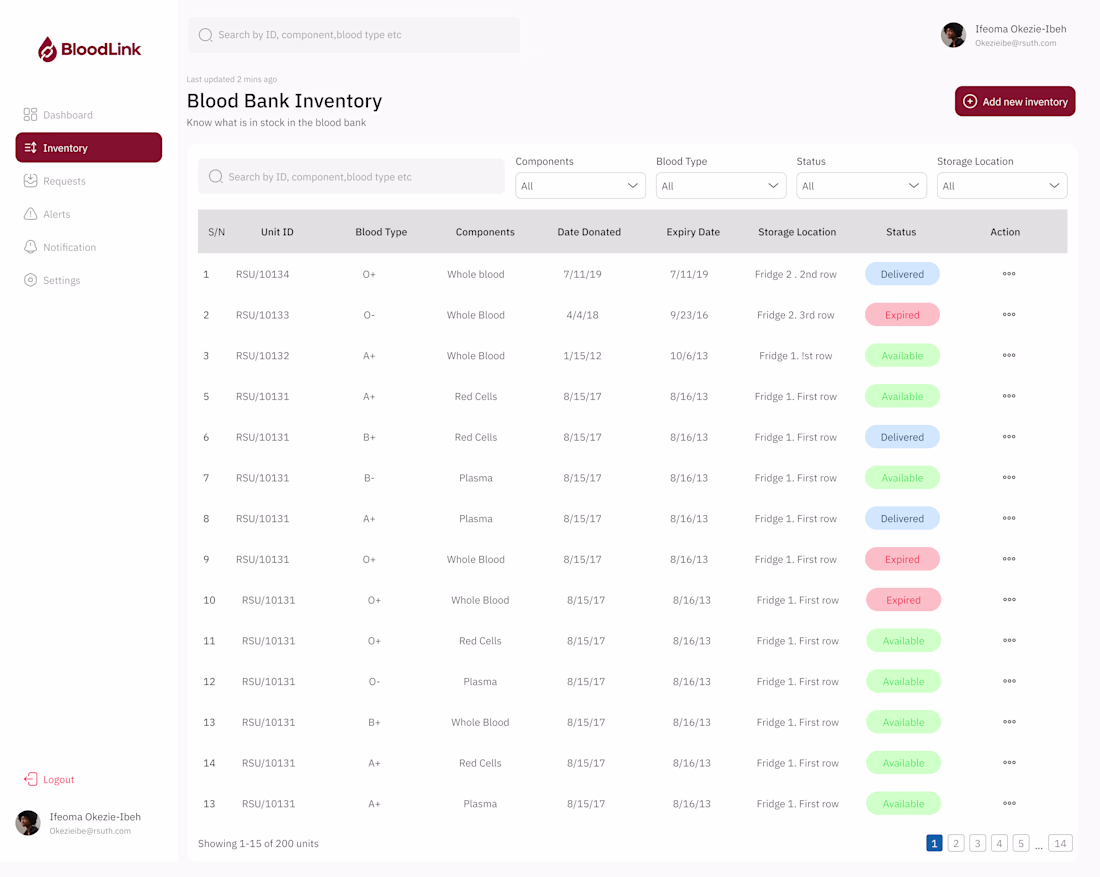This screenshot has width=1100, height=877.
Task: Click the BloodLink logo
Action: pos(89,49)
